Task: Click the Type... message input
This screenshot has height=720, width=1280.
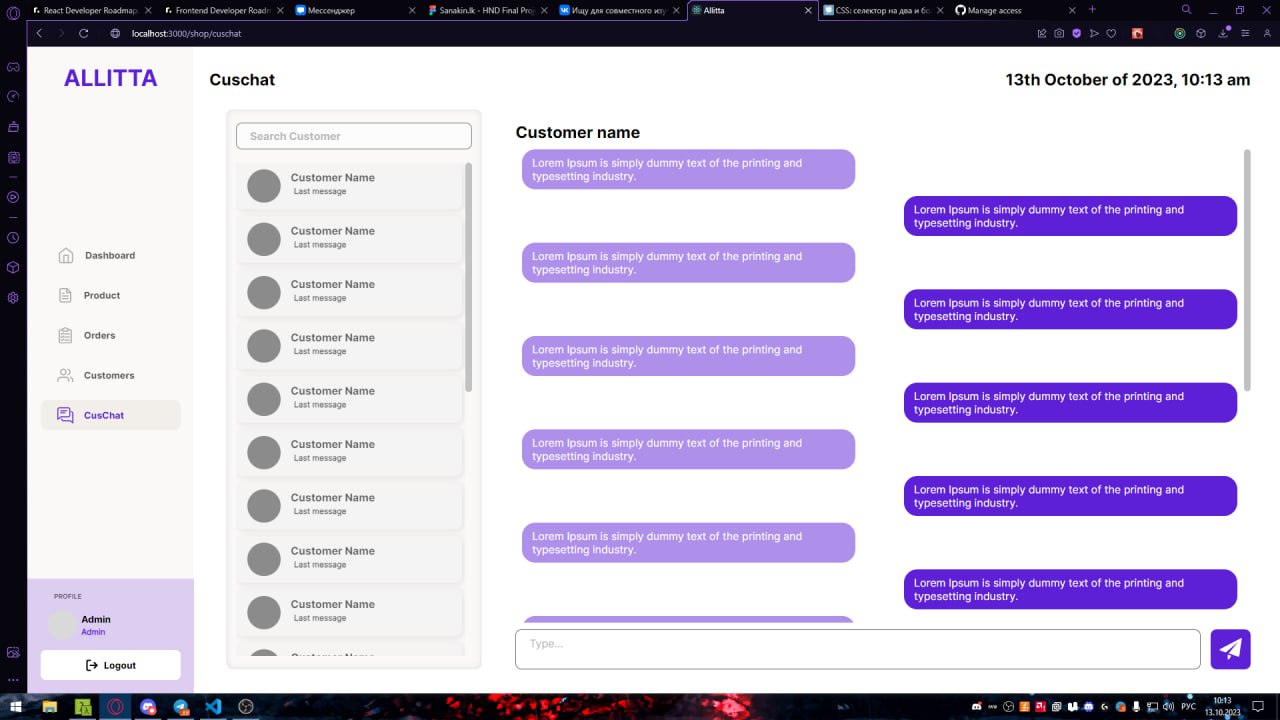Action: click(857, 649)
